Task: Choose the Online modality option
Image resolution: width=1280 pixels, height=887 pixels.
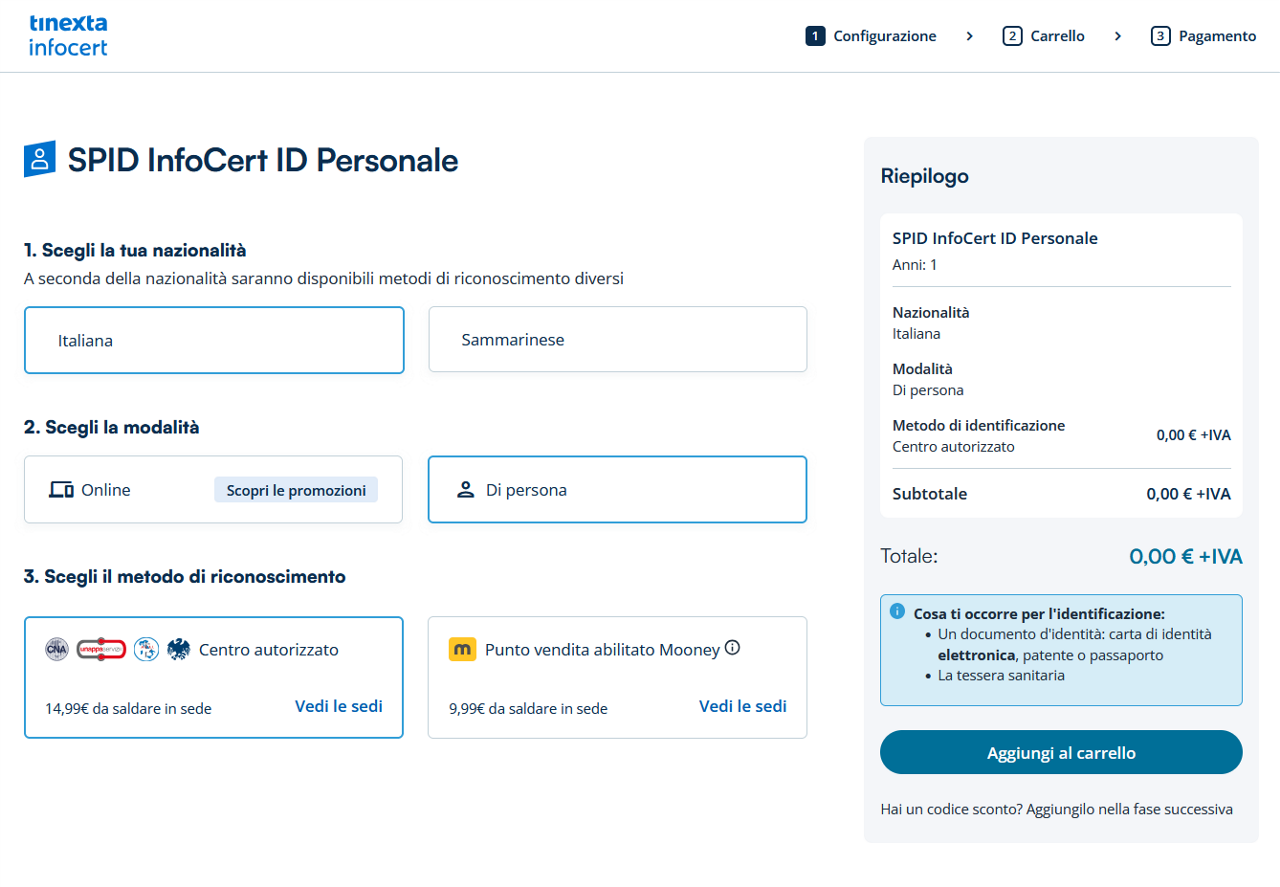Action: coord(213,490)
